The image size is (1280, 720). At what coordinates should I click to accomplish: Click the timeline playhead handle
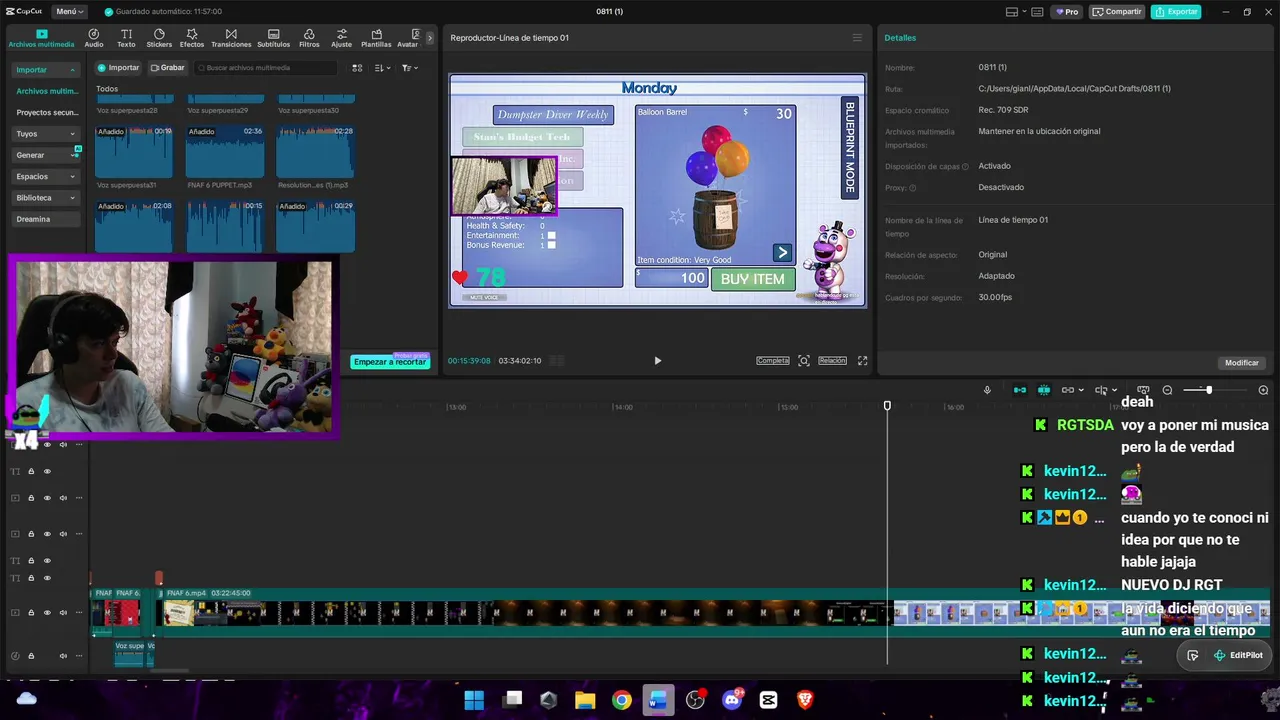coord(887,405)
